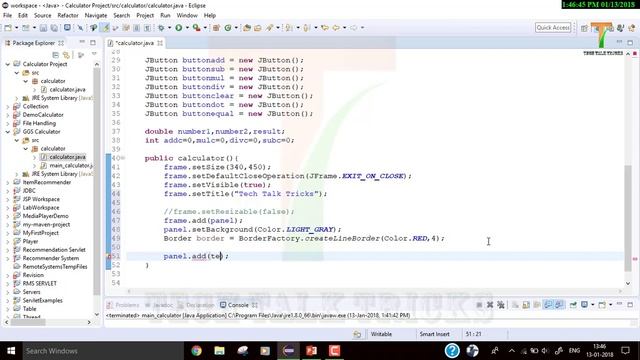Collapse All in Package Explorer toolbar
The image size is (640, 360).
tap(56, 55)
